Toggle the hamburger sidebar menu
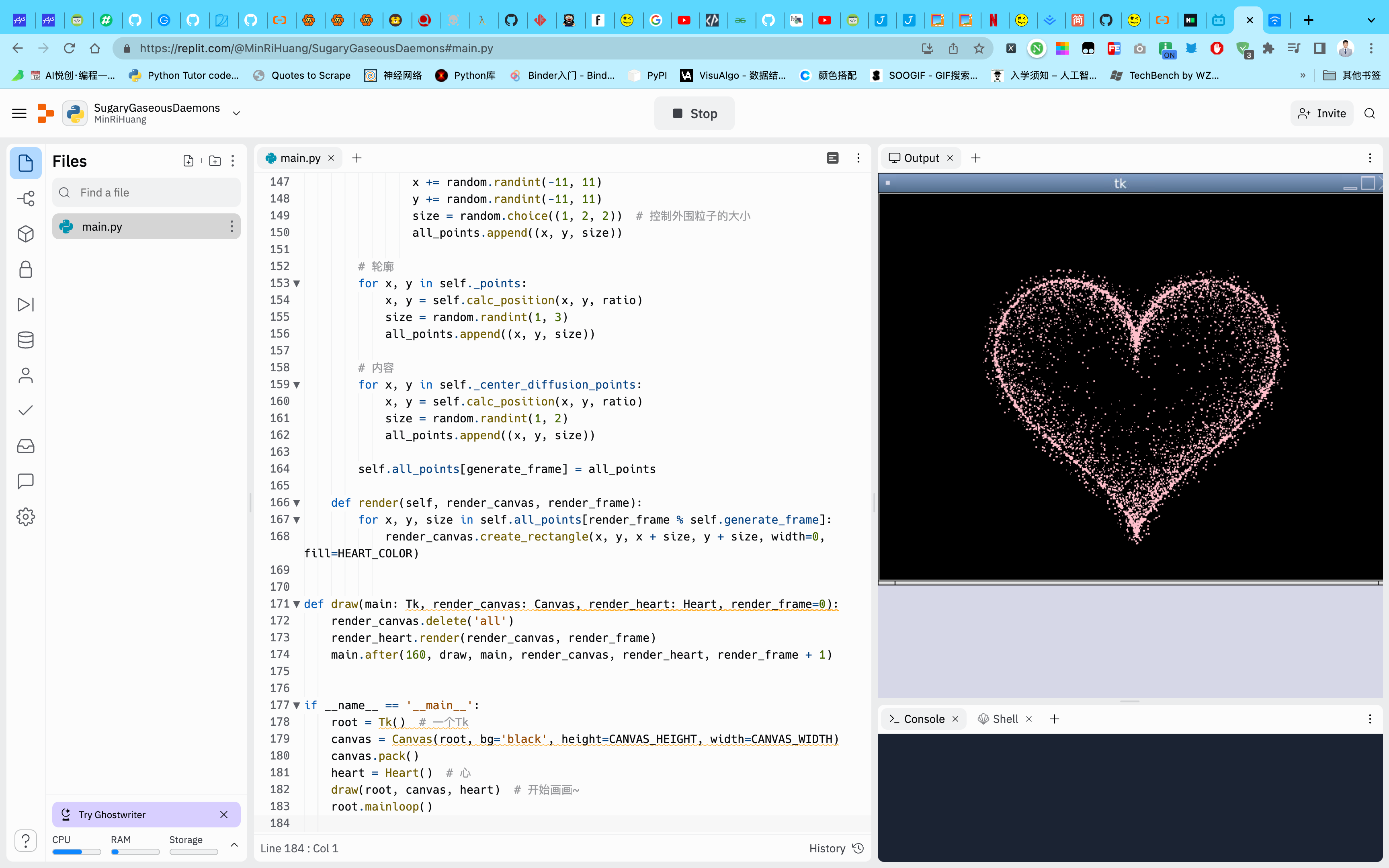1389x868 pixels. (19, 114)
